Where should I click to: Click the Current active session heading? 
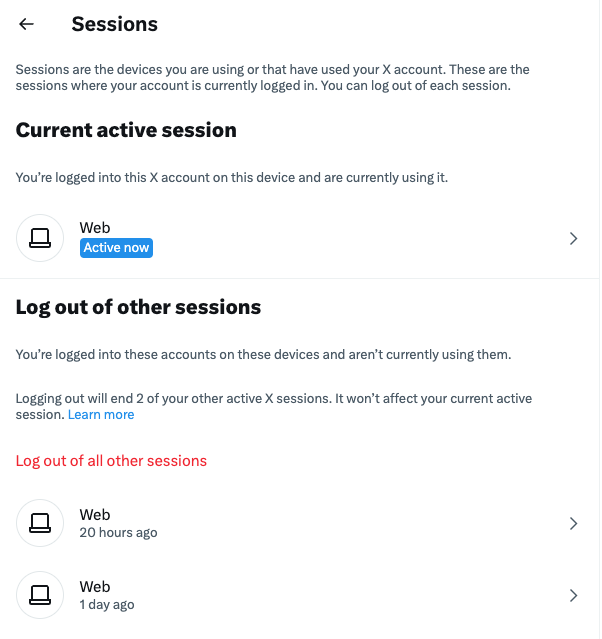point(126,130)
